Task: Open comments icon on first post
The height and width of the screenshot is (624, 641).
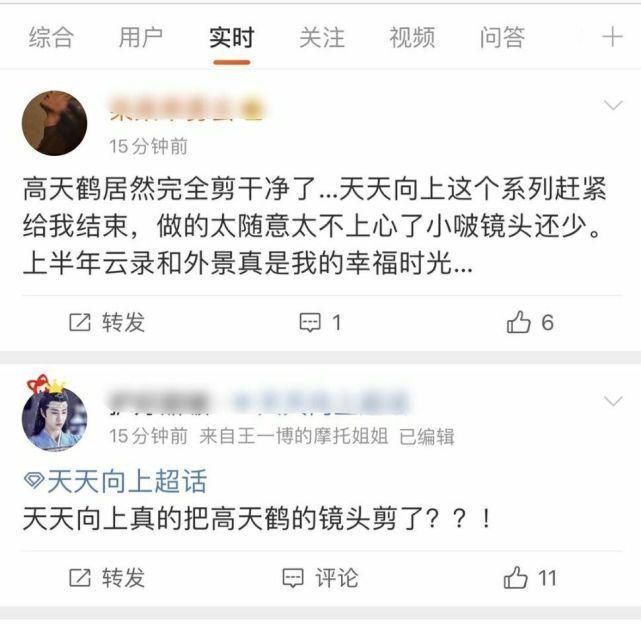Action: (310, 323)
